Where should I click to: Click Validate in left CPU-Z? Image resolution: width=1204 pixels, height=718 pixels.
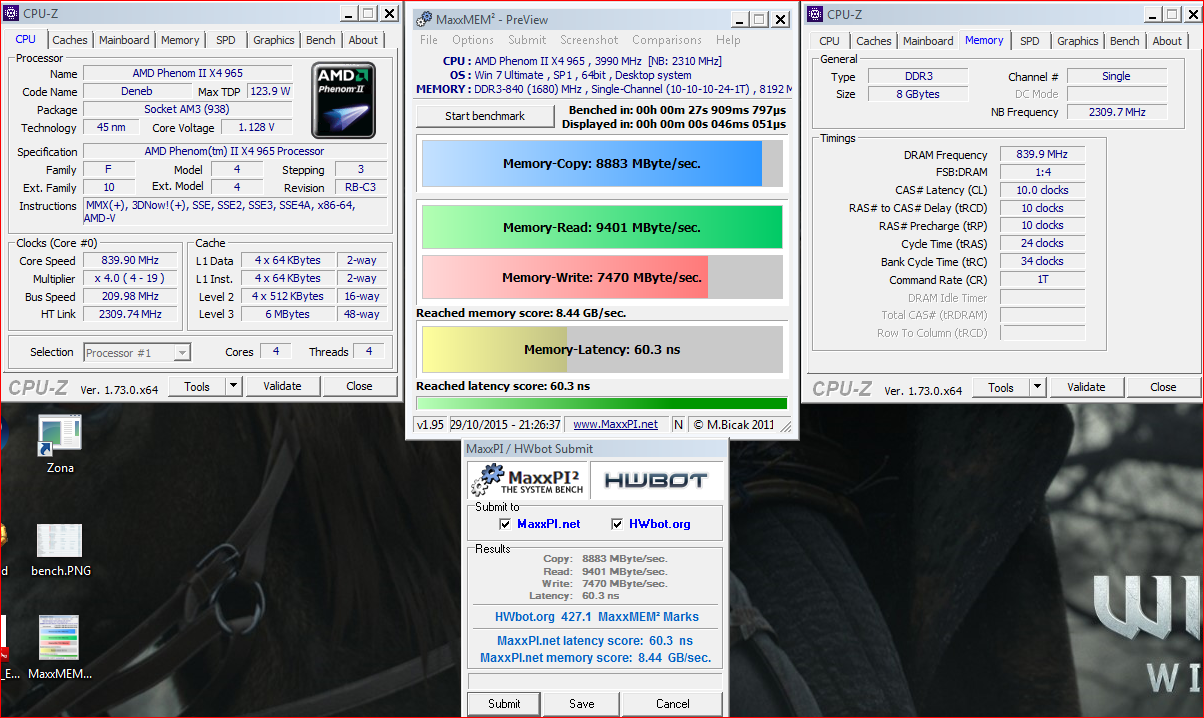[282, 386]
